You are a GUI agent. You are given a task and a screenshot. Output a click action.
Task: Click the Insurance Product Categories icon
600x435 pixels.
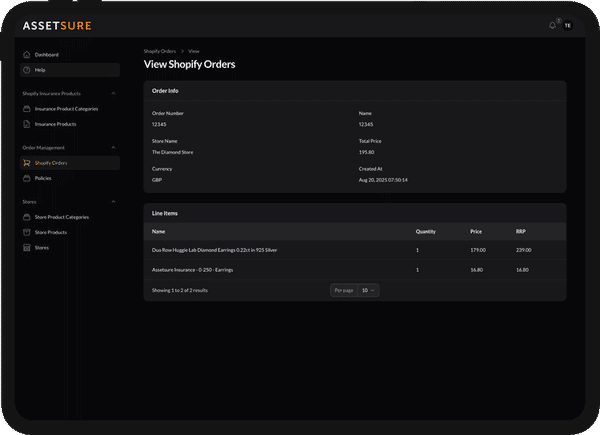[27, 108]
